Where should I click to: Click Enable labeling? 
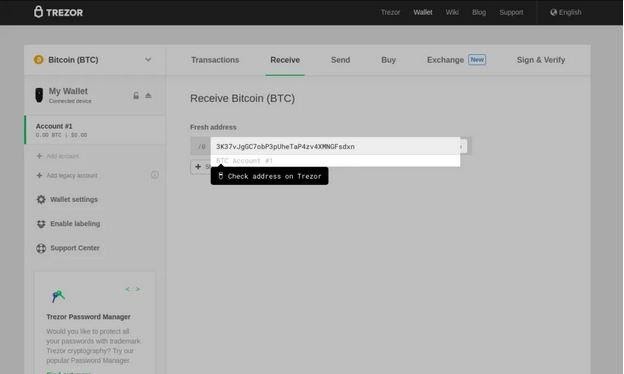(75, 224)
